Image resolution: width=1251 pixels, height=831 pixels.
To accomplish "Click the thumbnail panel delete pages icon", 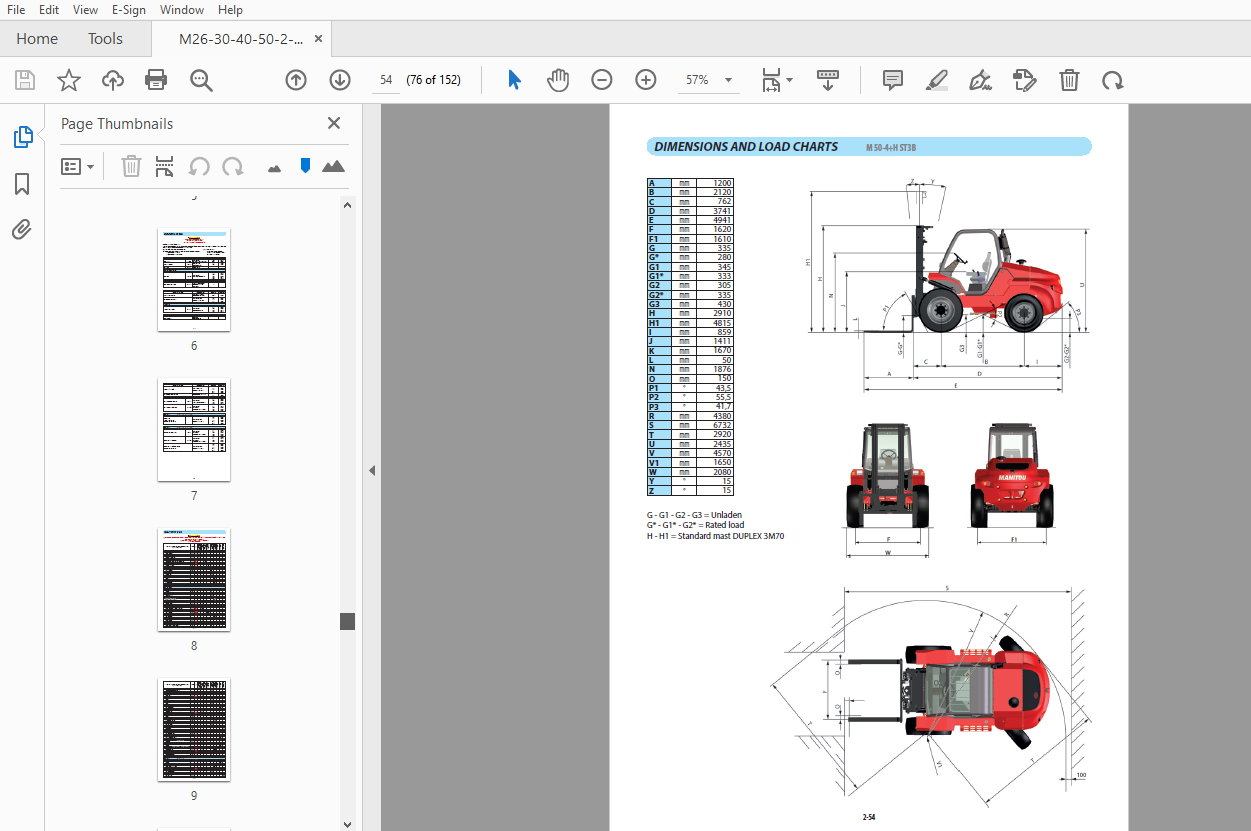I will tap(131, 167).
